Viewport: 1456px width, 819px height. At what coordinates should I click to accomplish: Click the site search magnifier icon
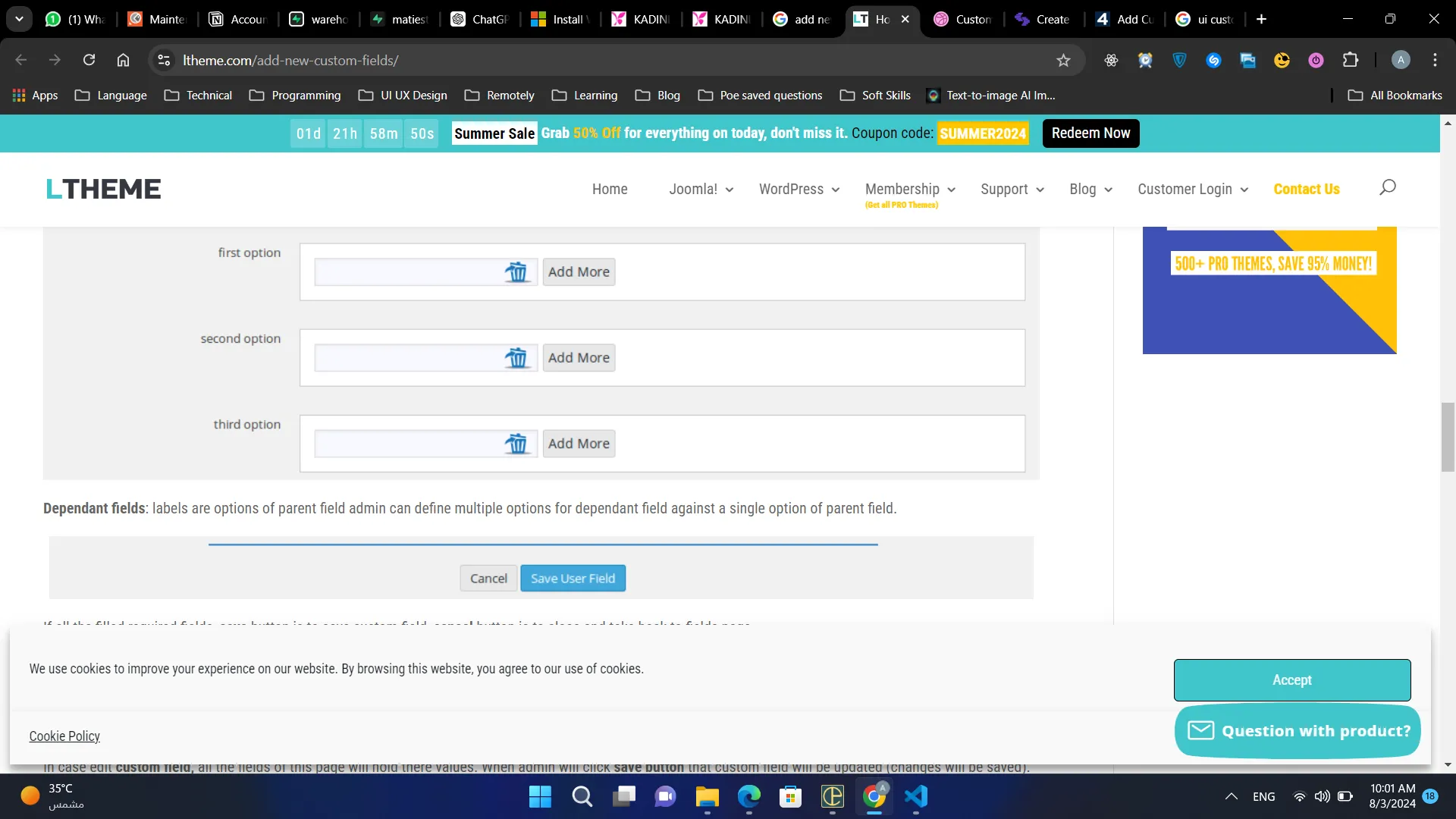click(1387, 187)
